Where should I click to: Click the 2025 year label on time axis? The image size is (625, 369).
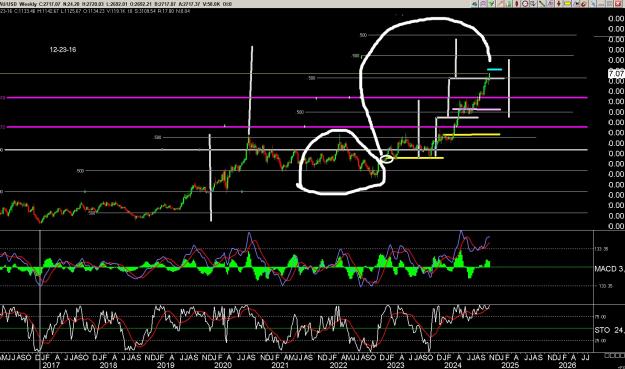[510, 365]
